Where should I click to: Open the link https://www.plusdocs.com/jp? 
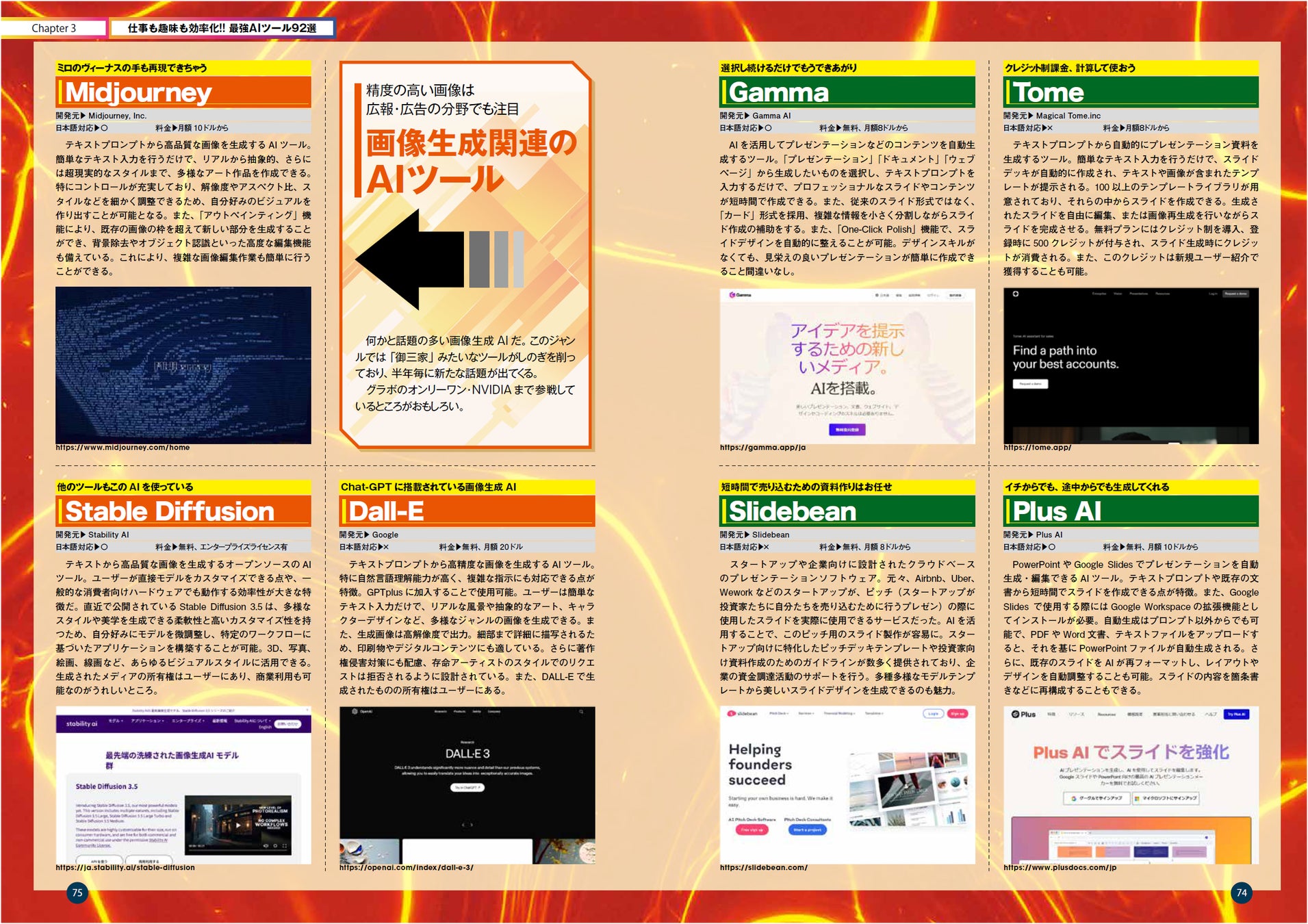(x=1060, y=867)
